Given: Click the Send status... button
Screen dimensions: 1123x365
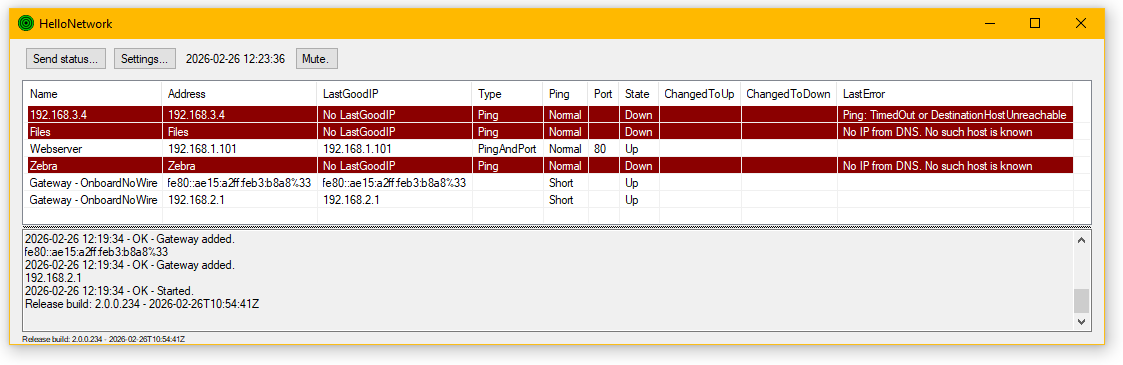Looking at the screenshot, I should (x=65, y=59).
